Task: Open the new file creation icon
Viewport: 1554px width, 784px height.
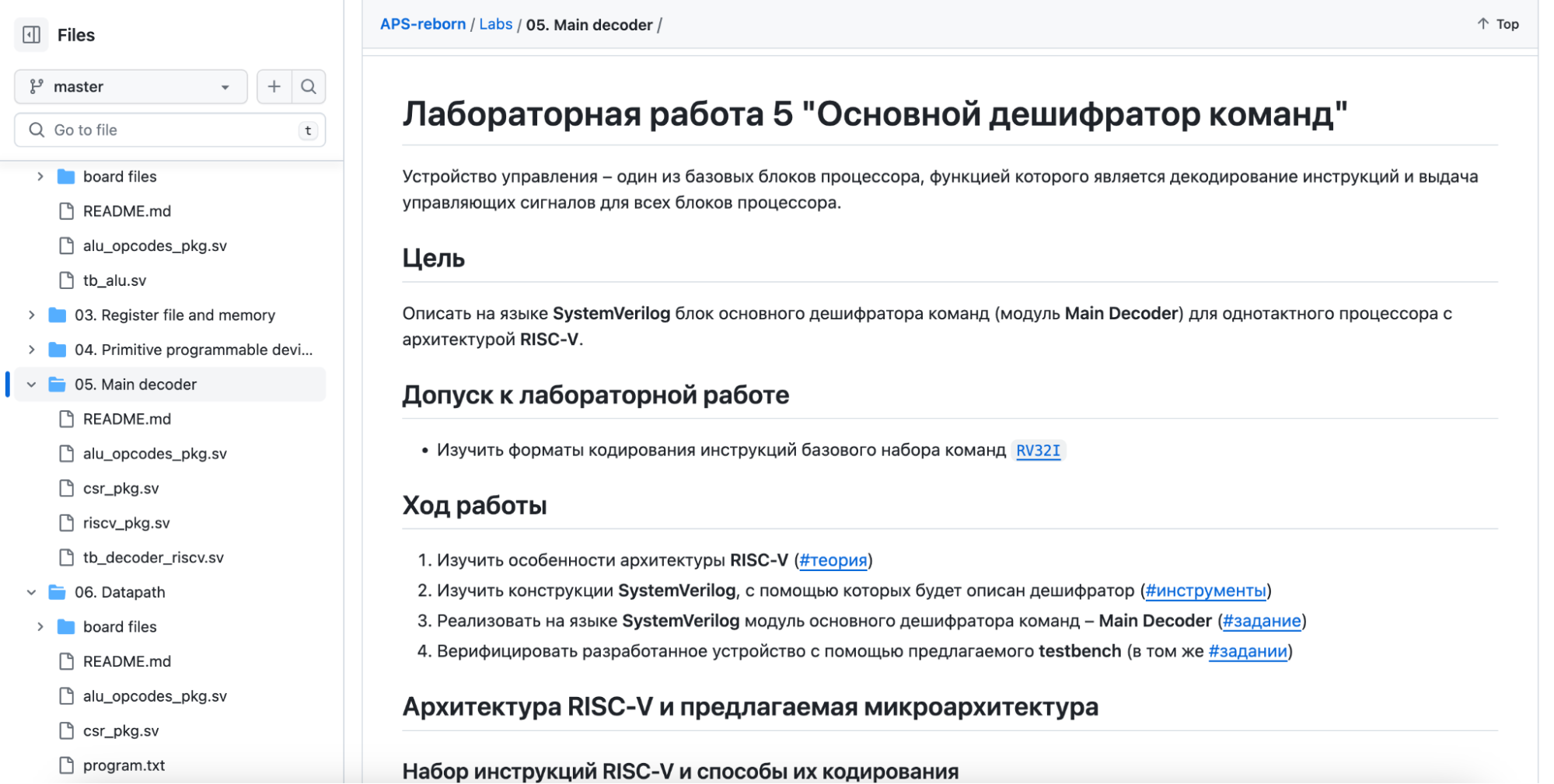Action: coord(274,86)
